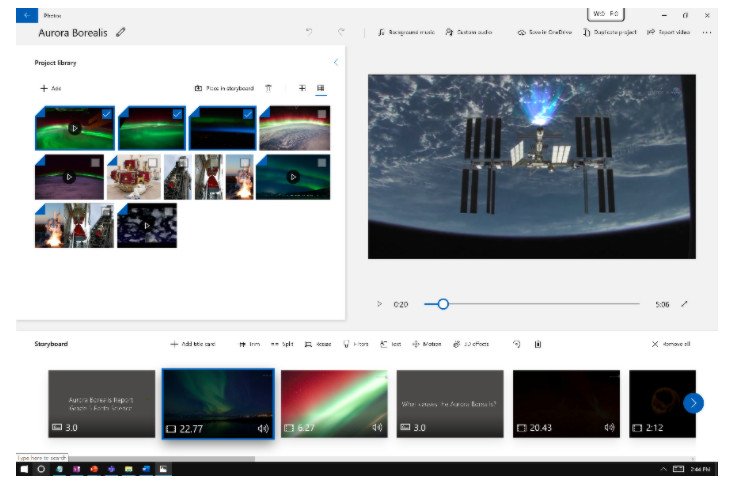The image size is (732, 493).
Task: Open Background music options
Action: click(406, 32)
